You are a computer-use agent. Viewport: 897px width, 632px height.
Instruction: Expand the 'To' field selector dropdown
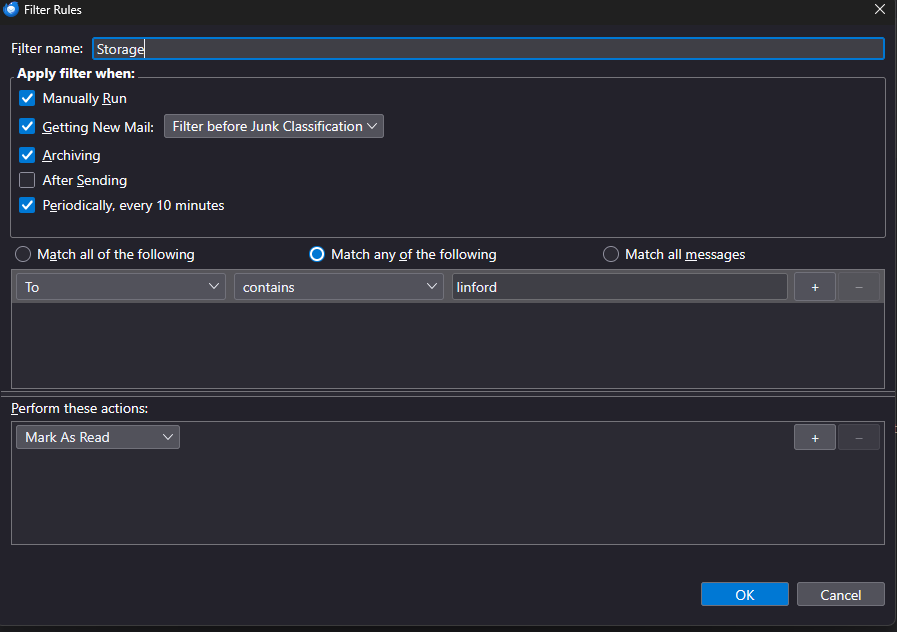121,287
